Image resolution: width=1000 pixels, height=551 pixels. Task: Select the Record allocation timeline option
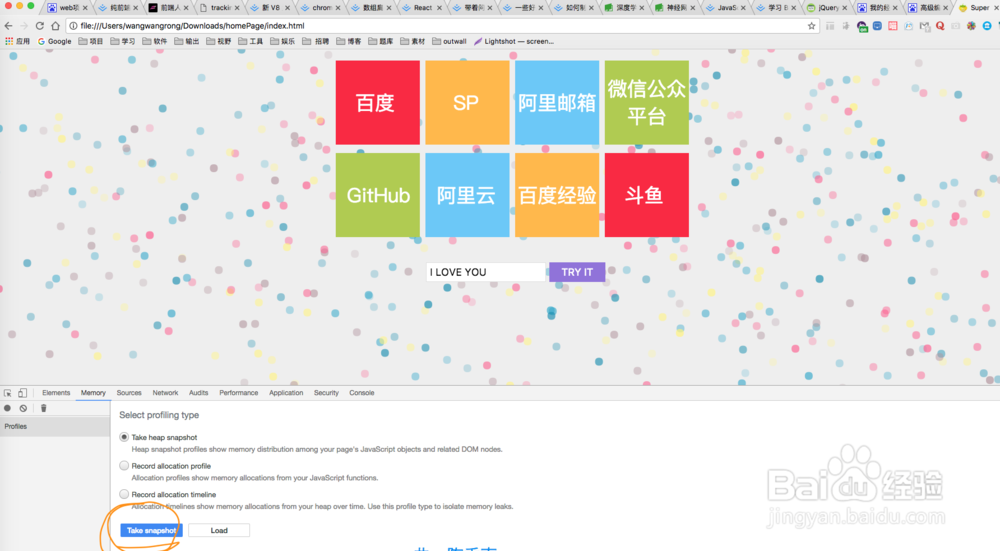point(124,494)
